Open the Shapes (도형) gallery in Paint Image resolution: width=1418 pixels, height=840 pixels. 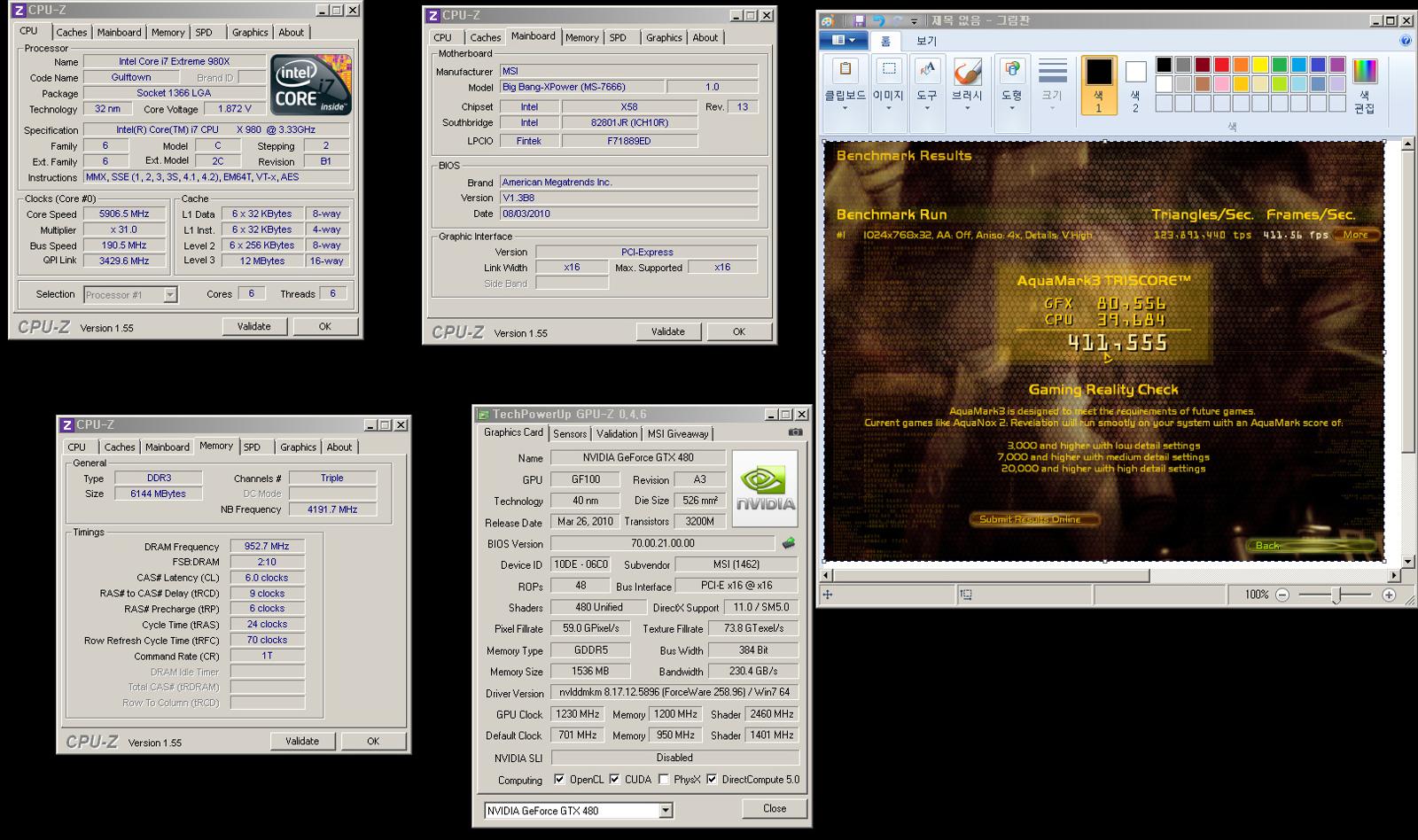point(1011,70)
